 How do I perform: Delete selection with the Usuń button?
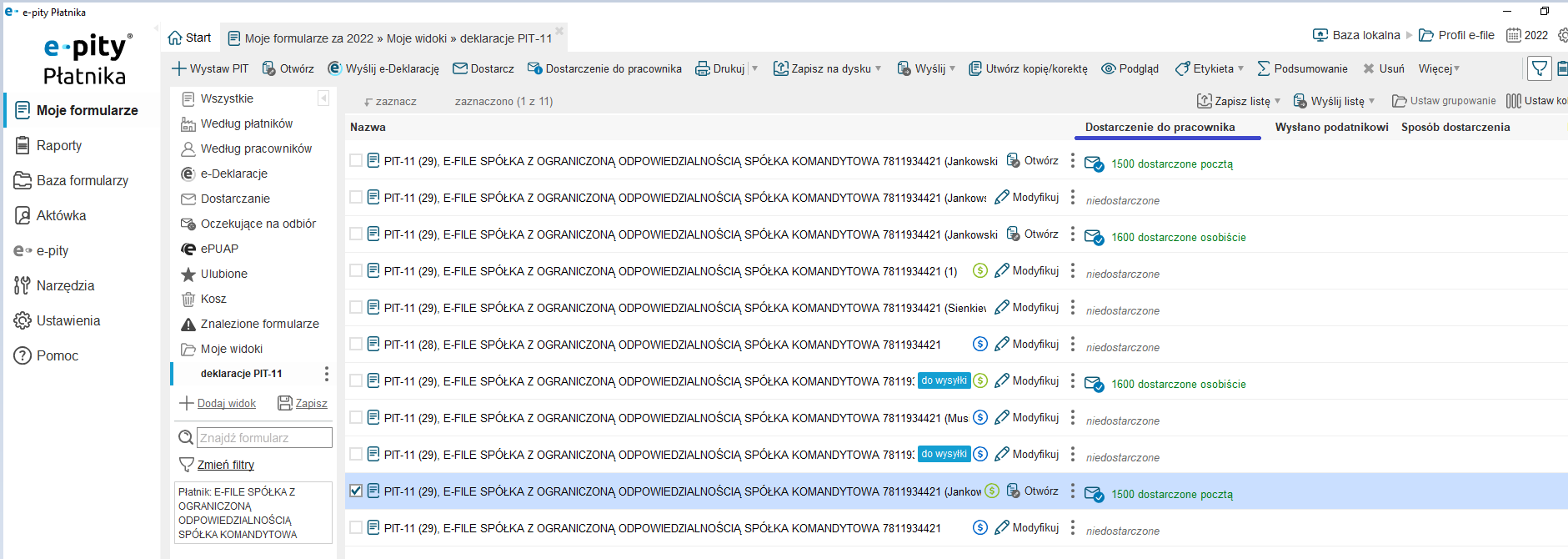(x=1383, y=68)
